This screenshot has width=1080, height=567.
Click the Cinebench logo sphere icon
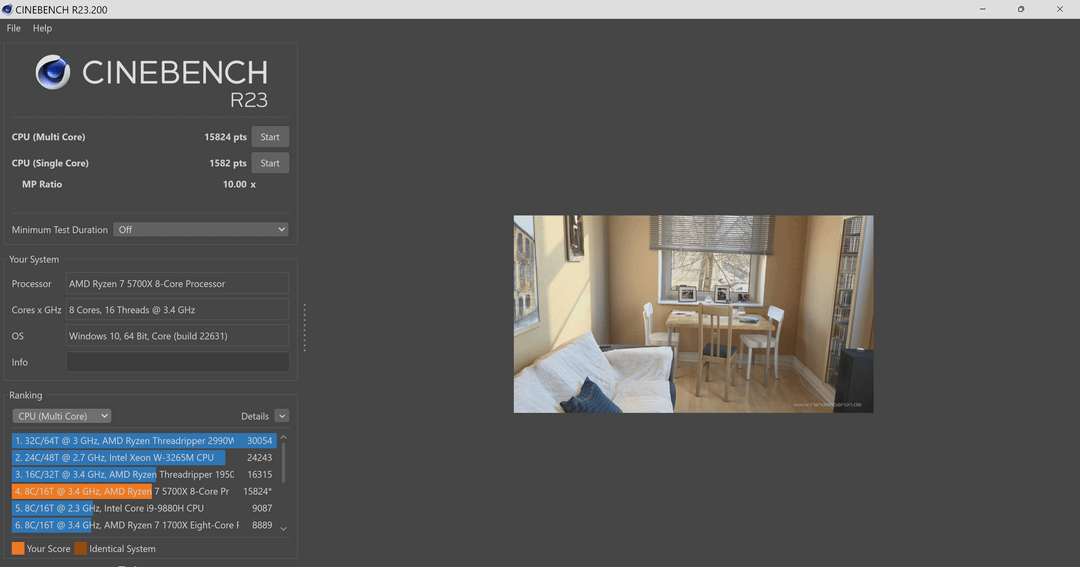(53, 72)
